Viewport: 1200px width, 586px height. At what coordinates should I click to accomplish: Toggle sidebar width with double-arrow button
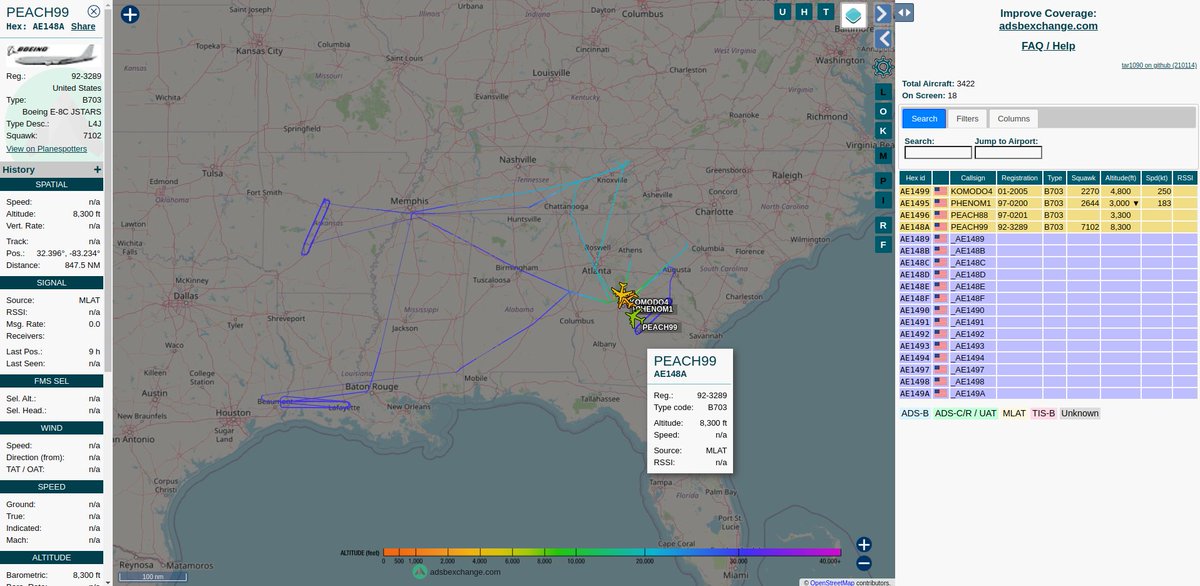point(904,12)
